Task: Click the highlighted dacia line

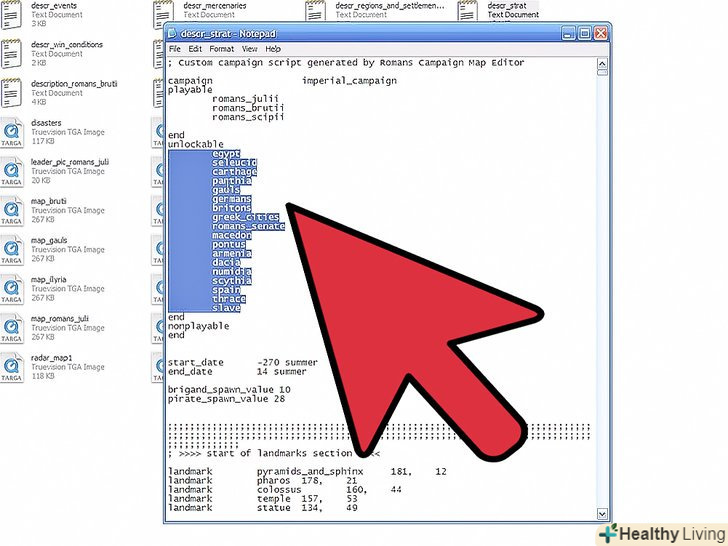Action: coord(226,262)
